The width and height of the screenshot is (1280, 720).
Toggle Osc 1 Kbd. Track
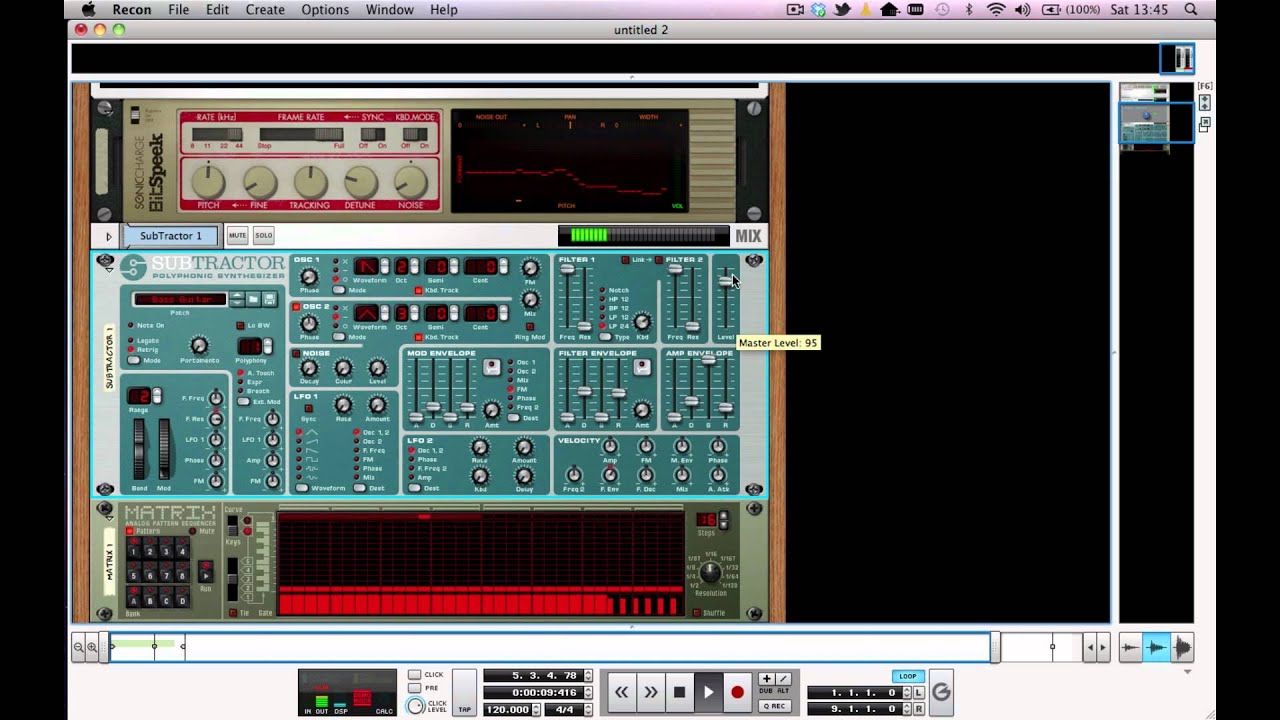tap(419, 290)
